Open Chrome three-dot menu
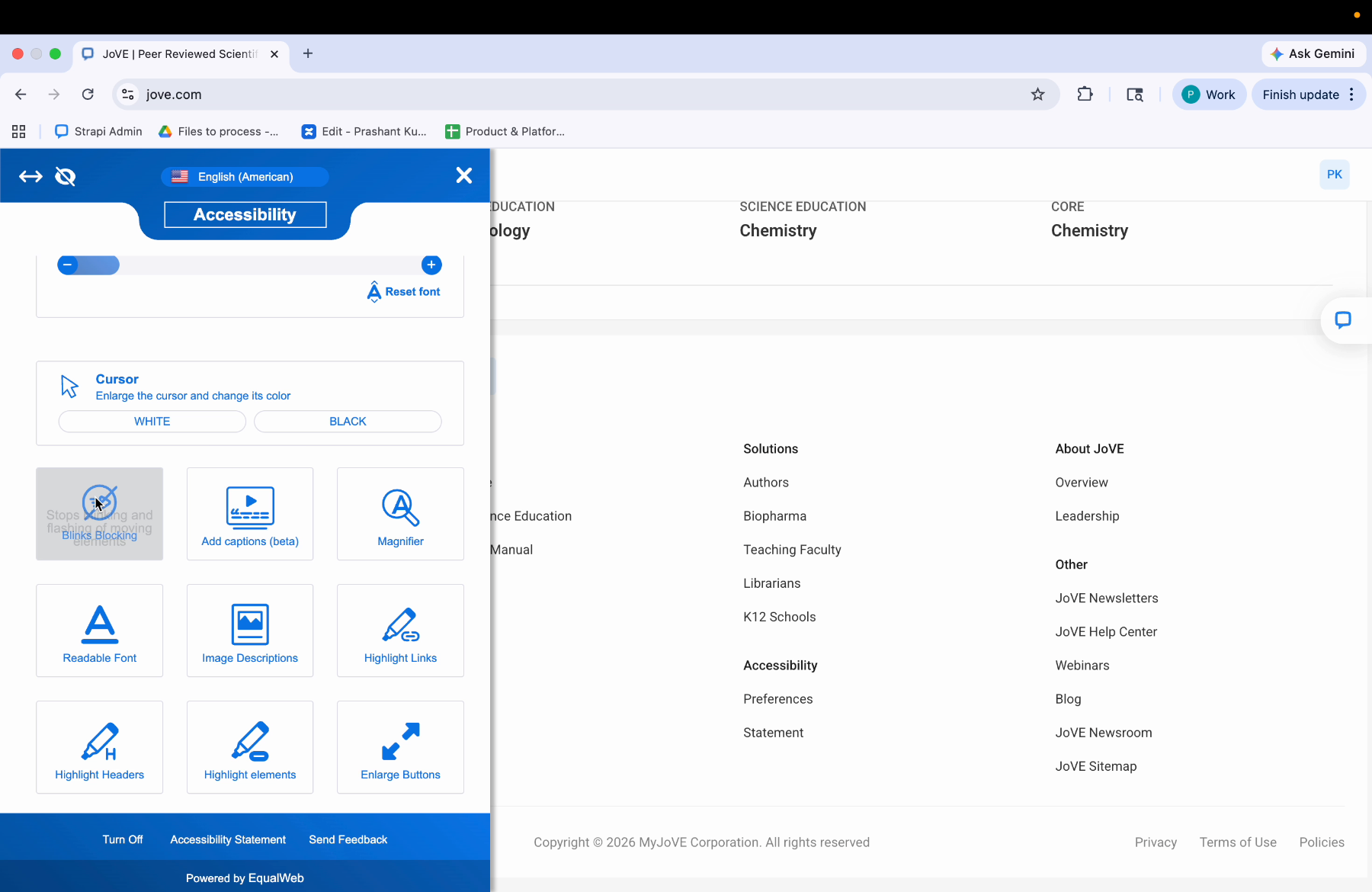 point(1351,95)
